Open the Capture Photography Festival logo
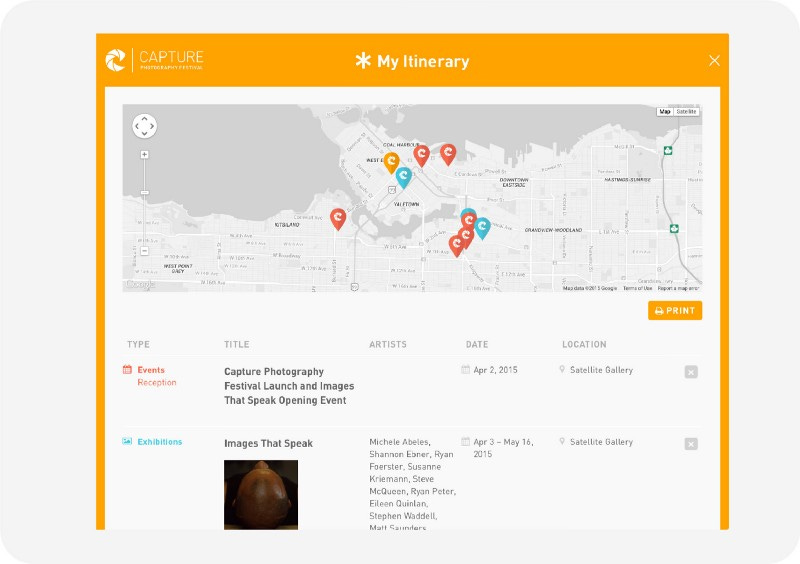The width and height of the screenshot is (800, 564). pos(155,60)
